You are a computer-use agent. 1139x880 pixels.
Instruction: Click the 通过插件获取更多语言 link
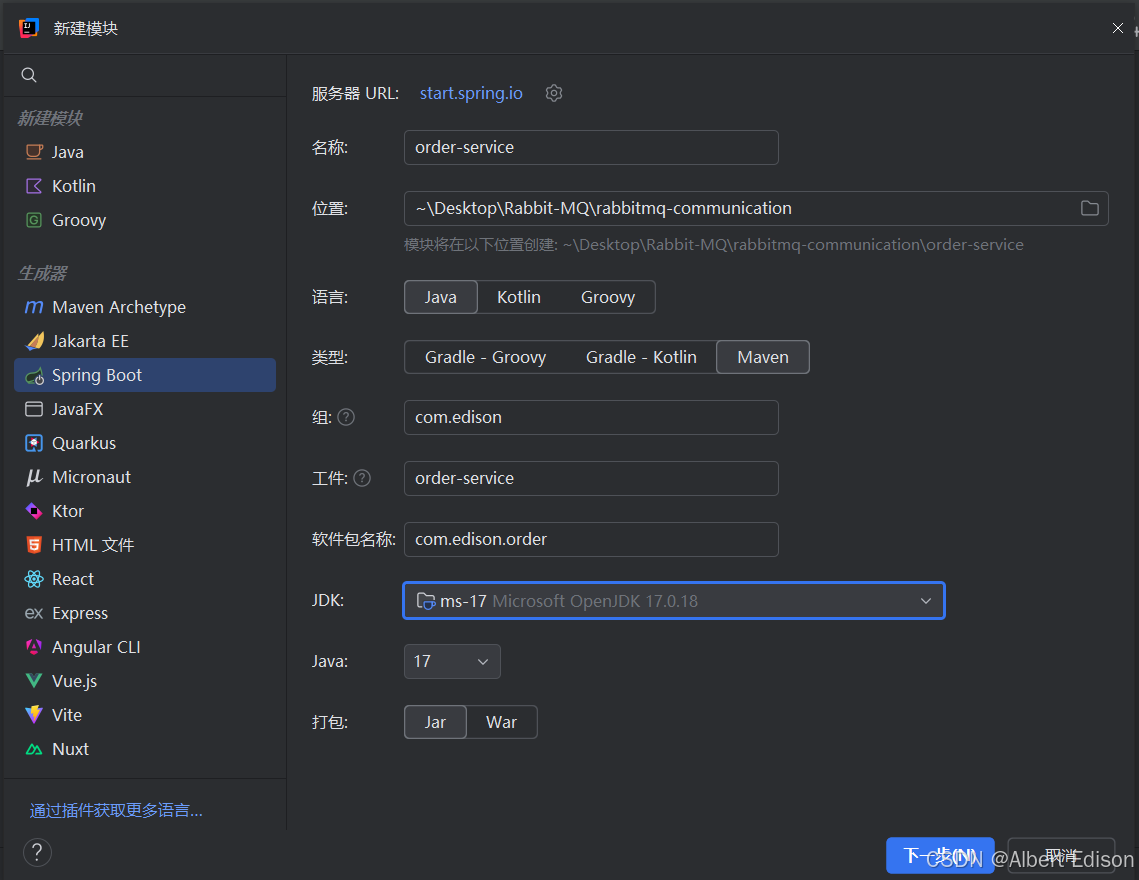116,810
